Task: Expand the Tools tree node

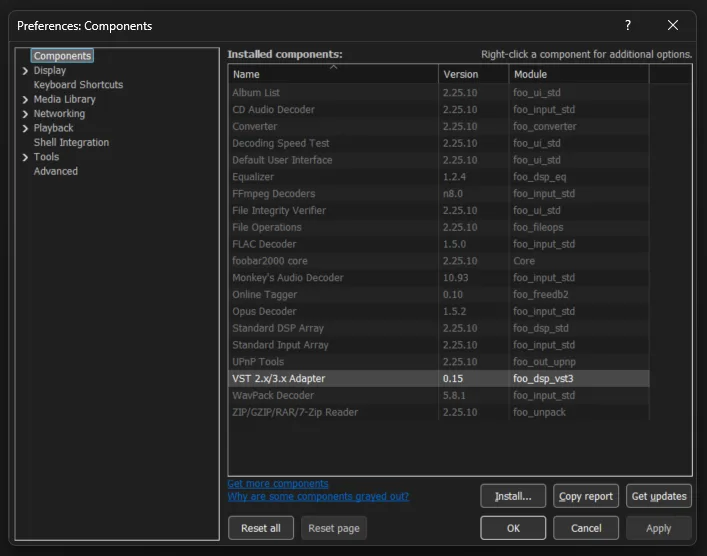Action: (x=25, y=157)
